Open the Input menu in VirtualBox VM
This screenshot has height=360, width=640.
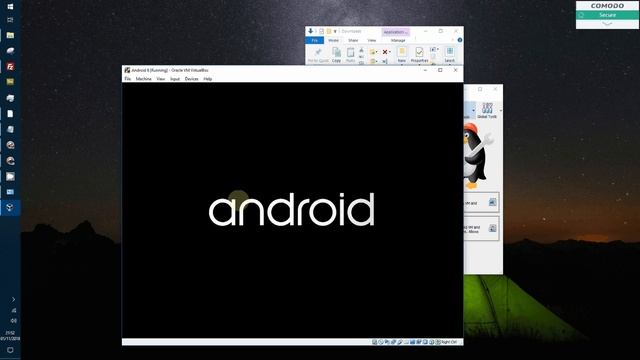[x=175, y=79]
